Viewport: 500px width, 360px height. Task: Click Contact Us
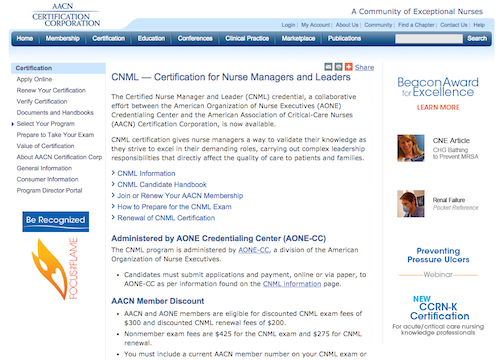pos(454,25)
